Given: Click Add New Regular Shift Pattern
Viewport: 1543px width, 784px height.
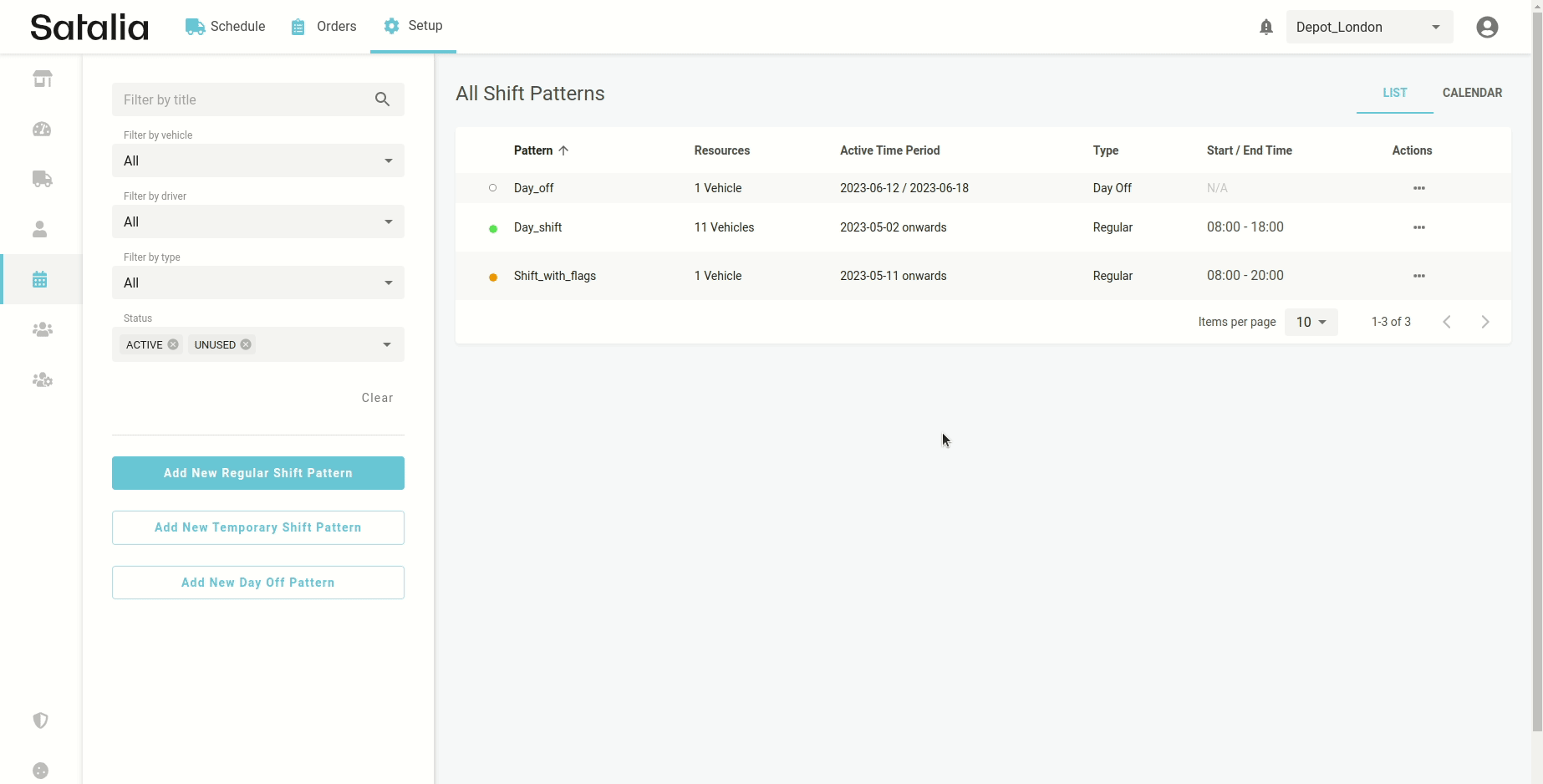Looking at the screenshot, I should click(x=257, y=473).
